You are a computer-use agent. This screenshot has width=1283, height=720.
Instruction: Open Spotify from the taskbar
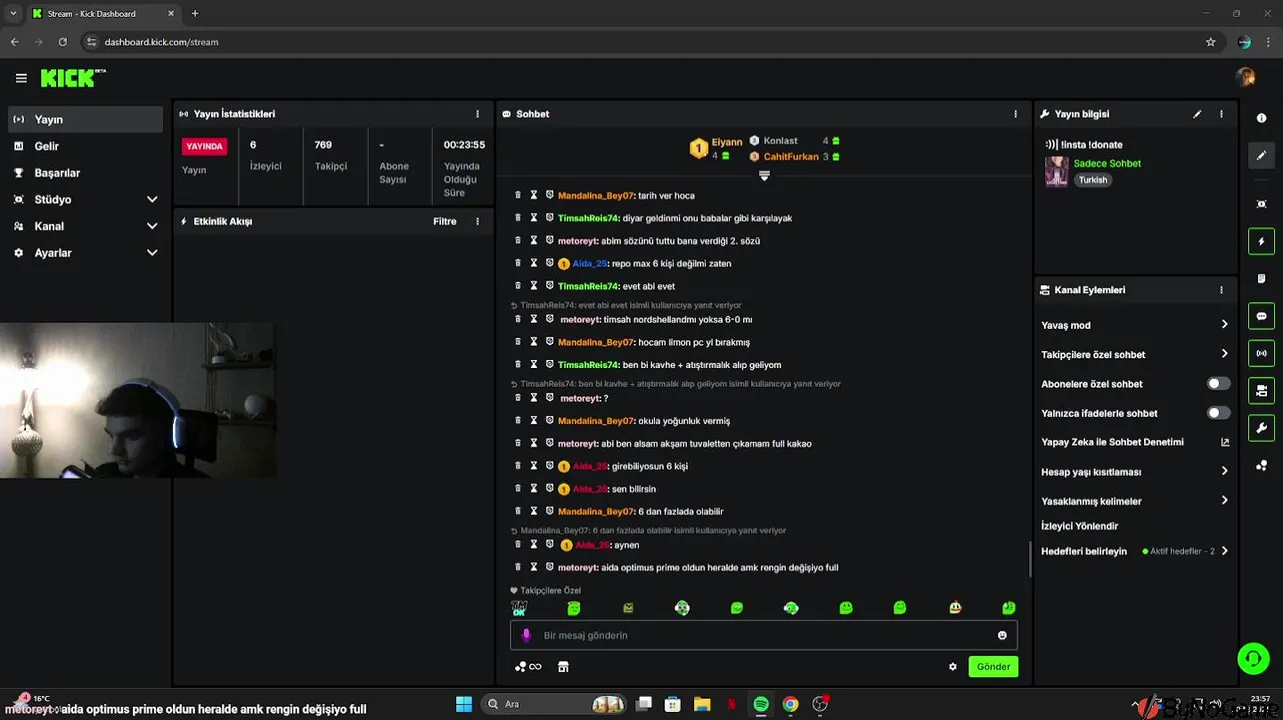pos(761,704)
